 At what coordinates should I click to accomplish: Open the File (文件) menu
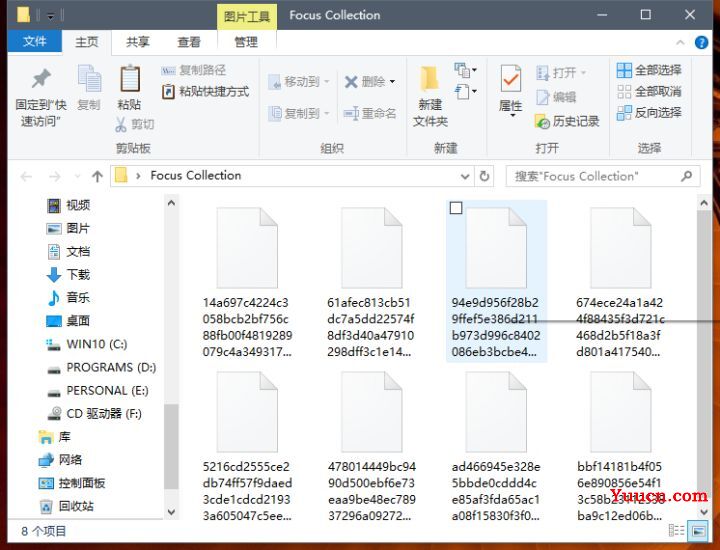click(x=34, y=42)
